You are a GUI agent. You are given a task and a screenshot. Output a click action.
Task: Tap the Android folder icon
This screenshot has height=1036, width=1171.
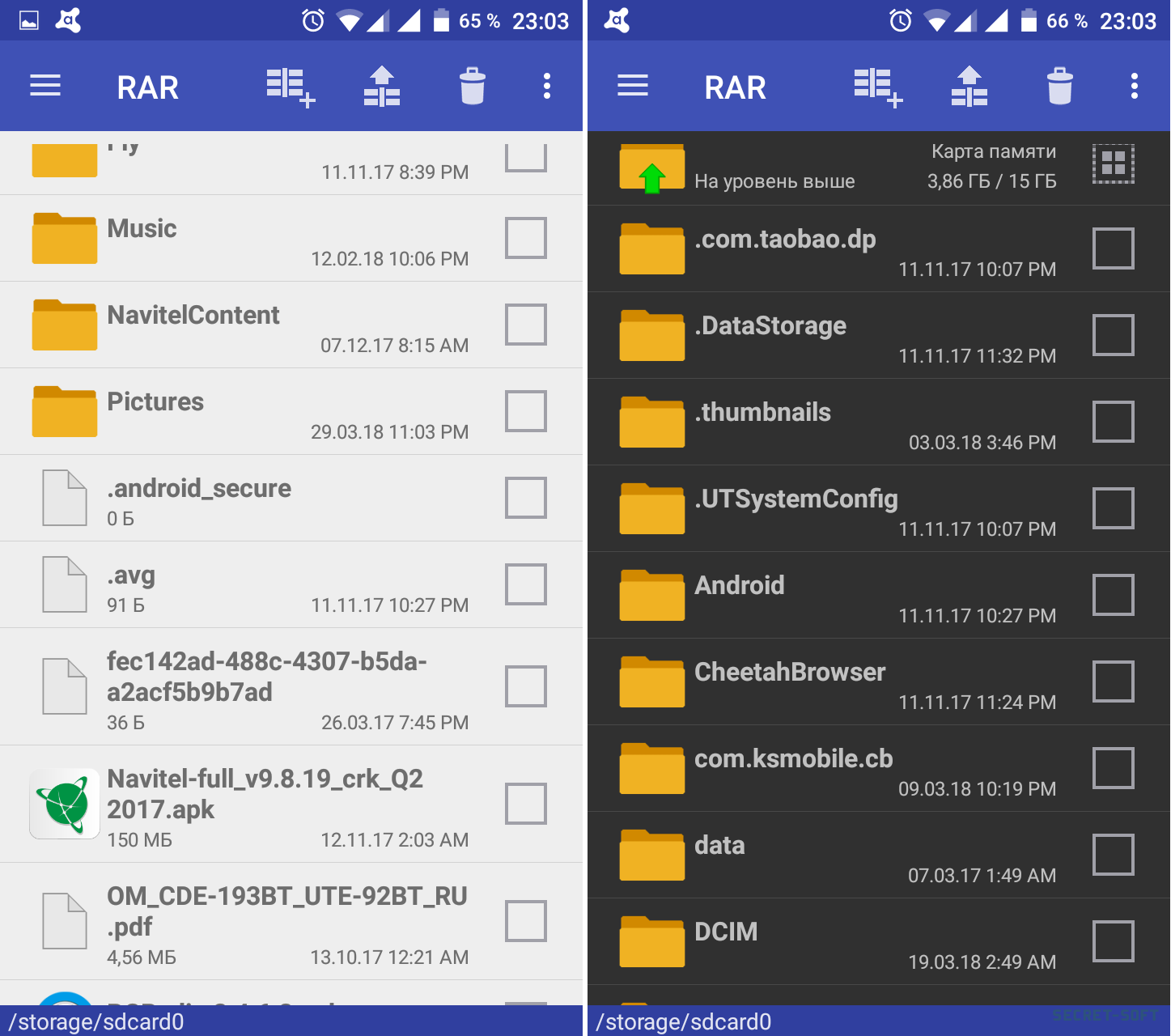[x=652, y=595]
